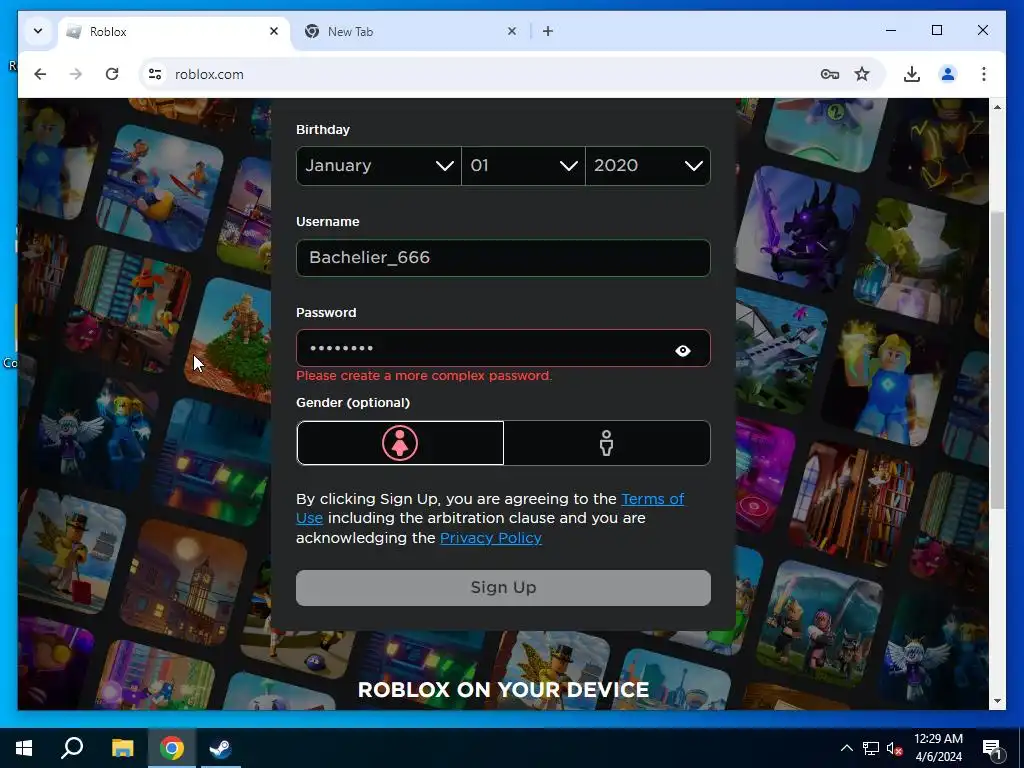Open tab search dropdown arrow
This screenshot has width=1024, height=768.
click(x=38, y=31)
